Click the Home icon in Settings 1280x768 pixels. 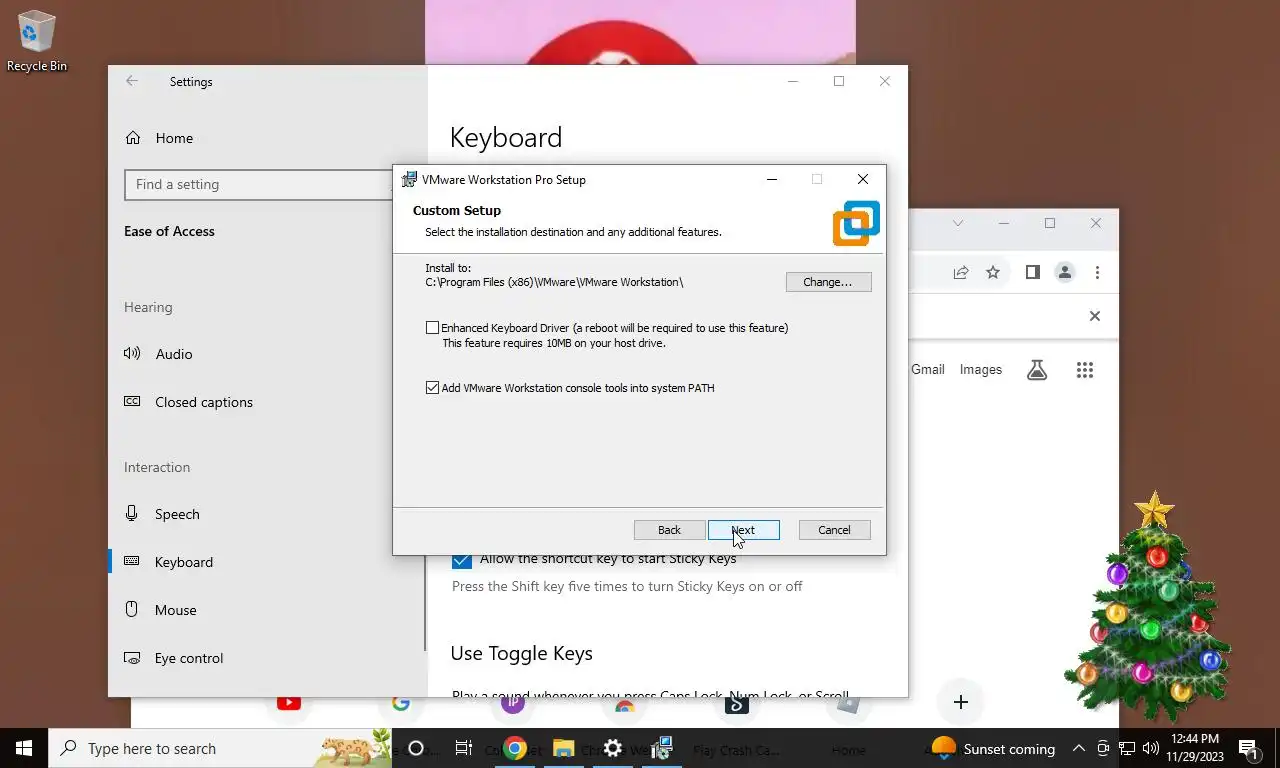click(132, 138)
